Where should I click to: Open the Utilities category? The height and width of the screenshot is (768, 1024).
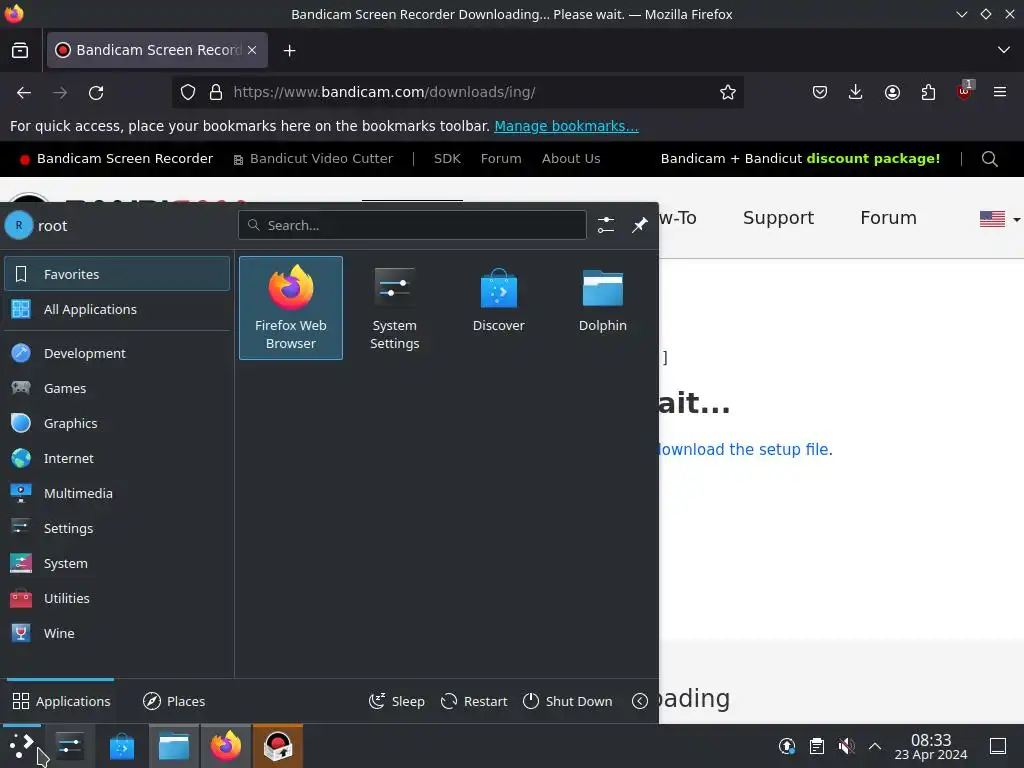117,598
